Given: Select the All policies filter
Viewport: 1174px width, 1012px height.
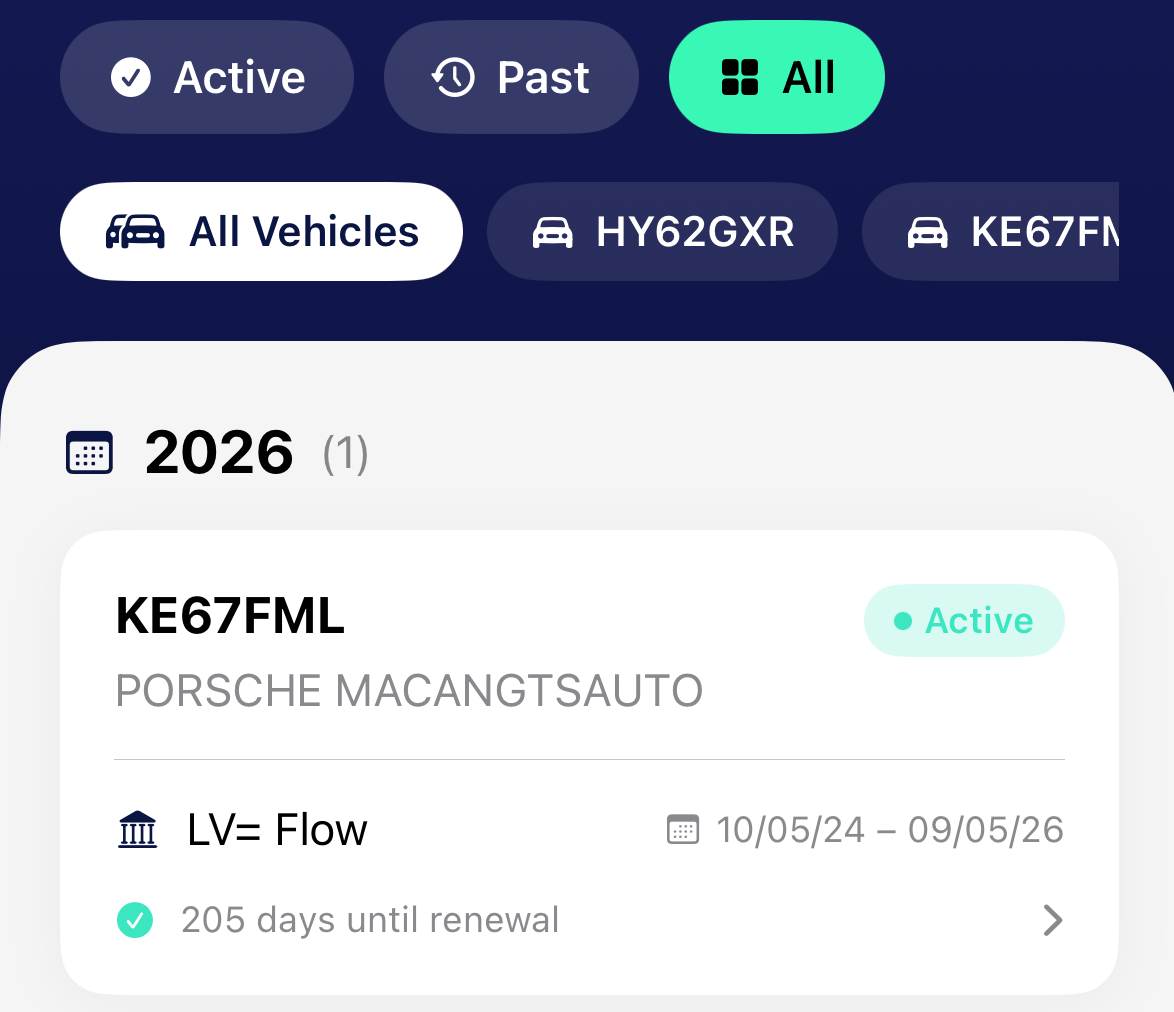Looking at the screenshot, I should coord(776,77).
